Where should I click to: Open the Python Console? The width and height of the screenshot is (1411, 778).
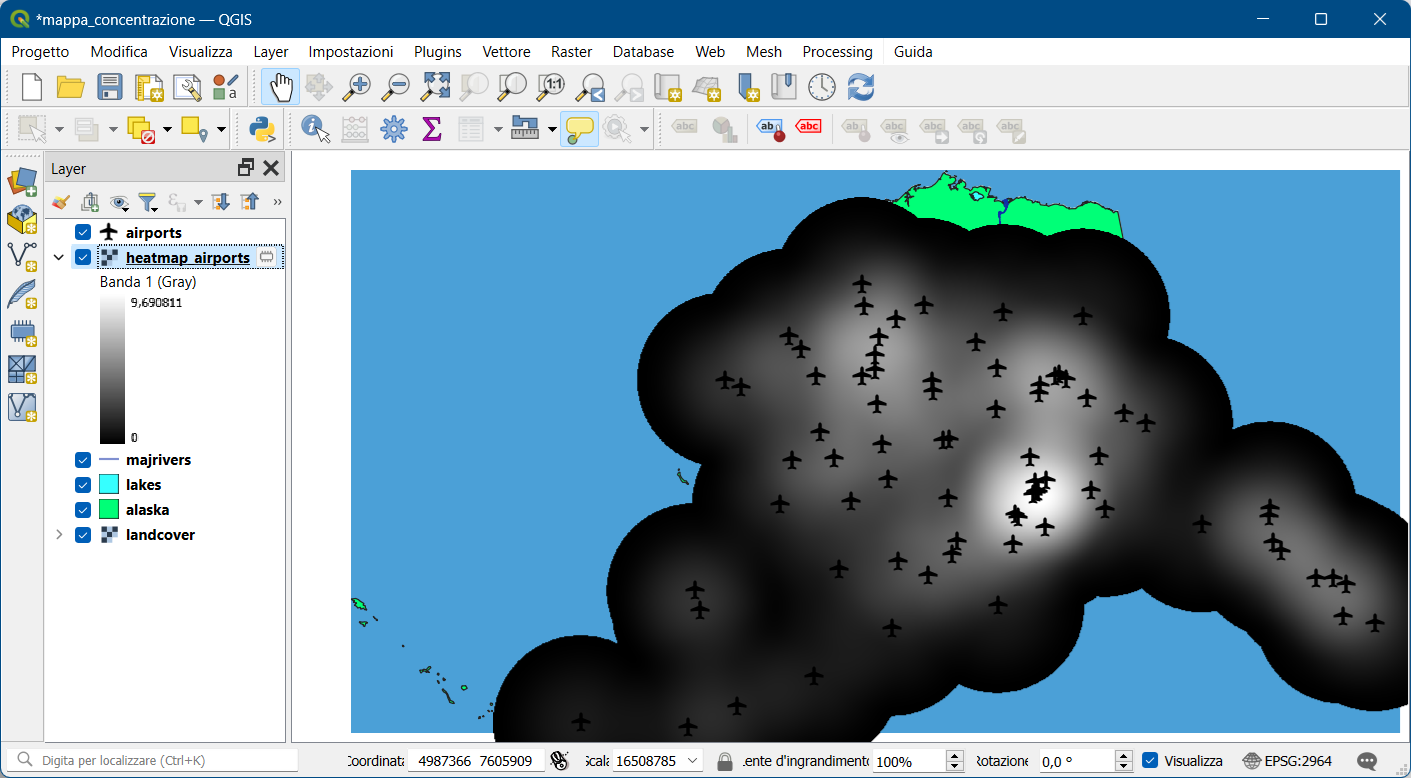(262, 128)
